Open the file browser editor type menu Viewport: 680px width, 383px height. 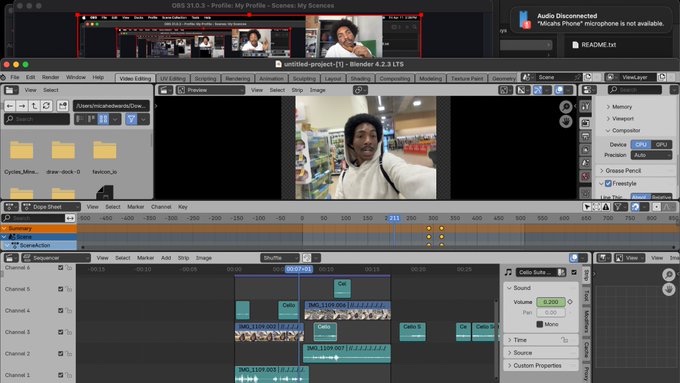coord(11,90)
